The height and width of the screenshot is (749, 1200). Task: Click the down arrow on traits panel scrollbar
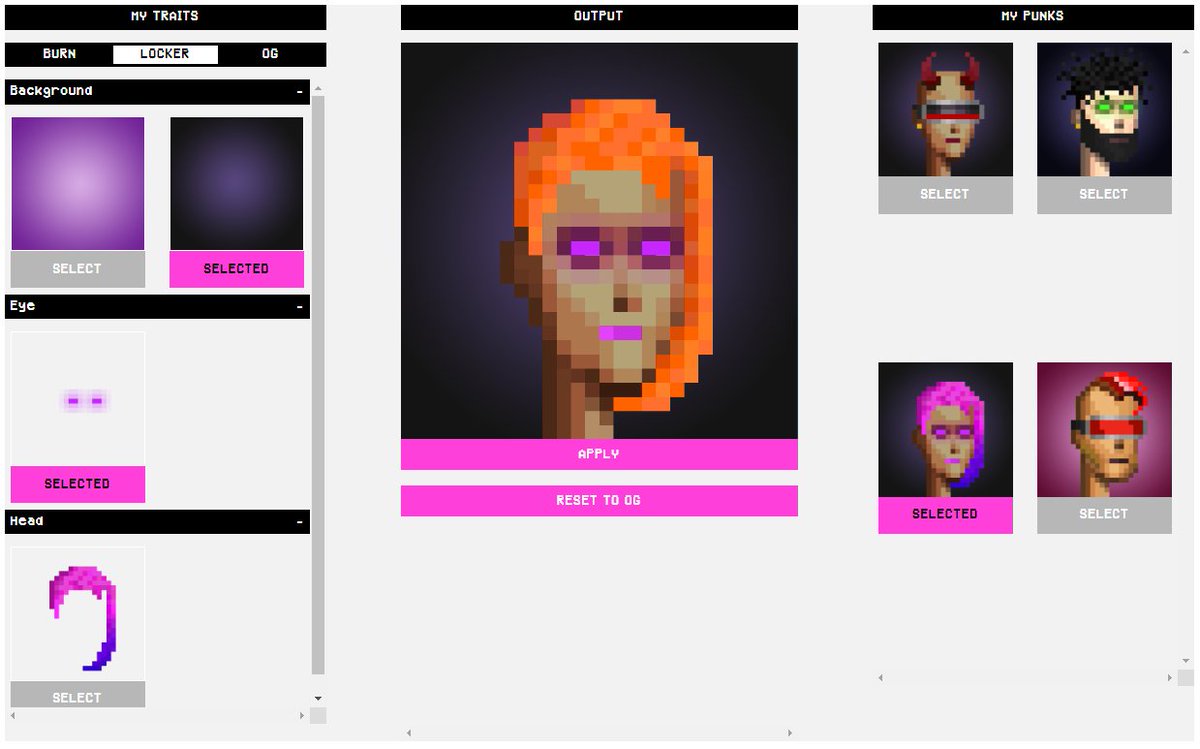tap(318, 697)
